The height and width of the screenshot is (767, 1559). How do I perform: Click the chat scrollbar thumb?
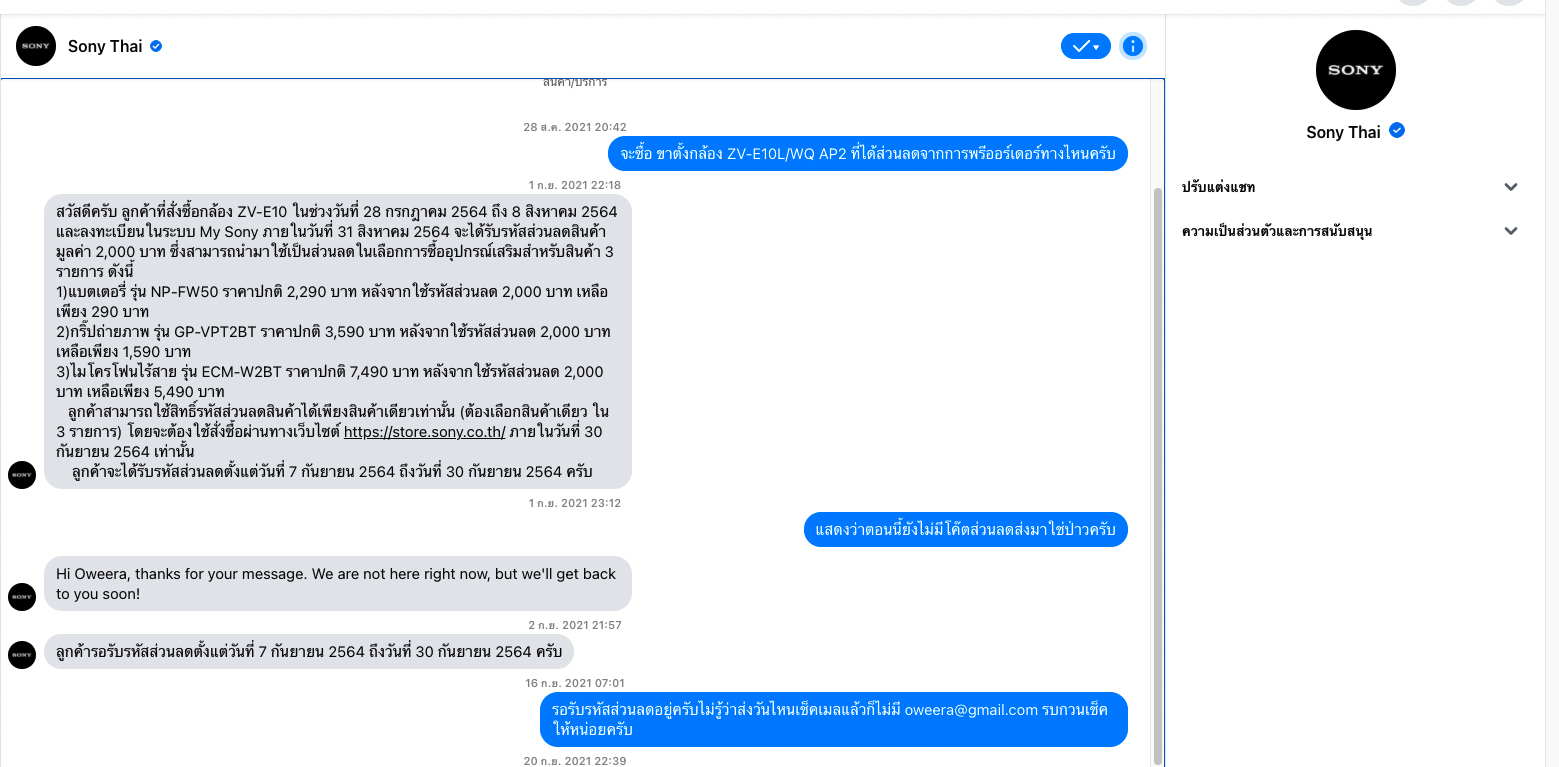1158,475
